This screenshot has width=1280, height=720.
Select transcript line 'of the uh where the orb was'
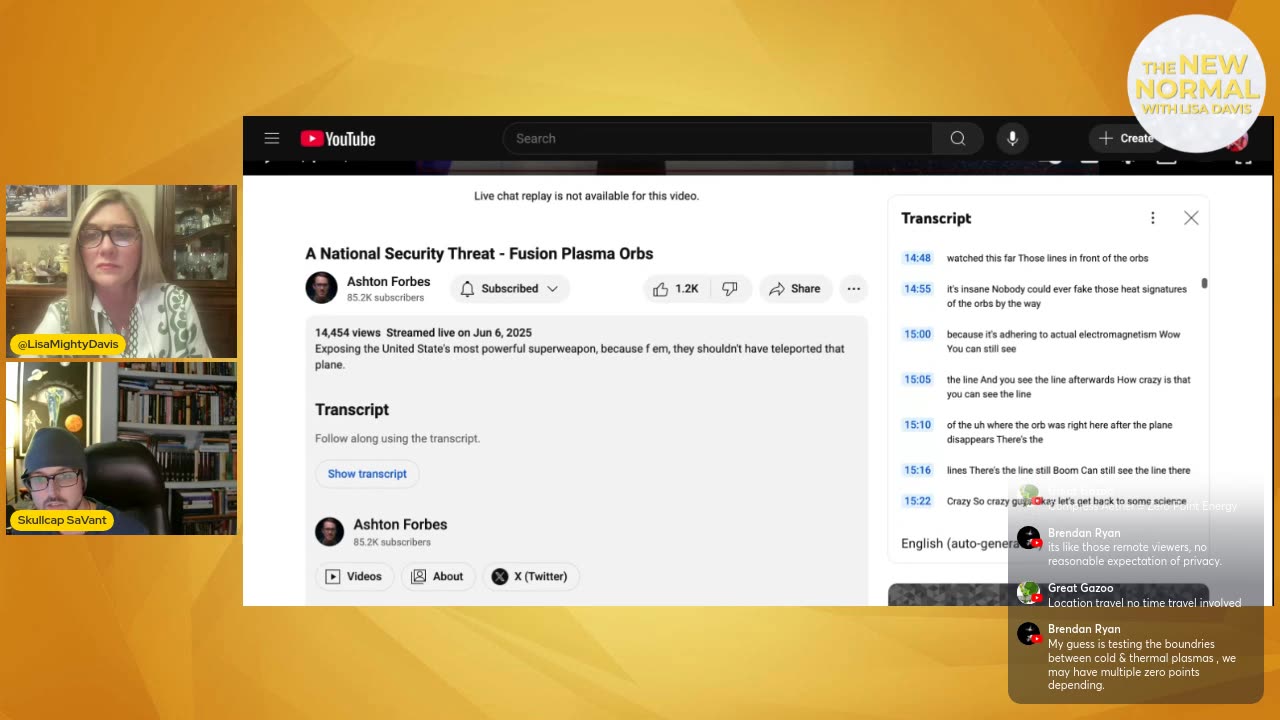point(1060,432)
